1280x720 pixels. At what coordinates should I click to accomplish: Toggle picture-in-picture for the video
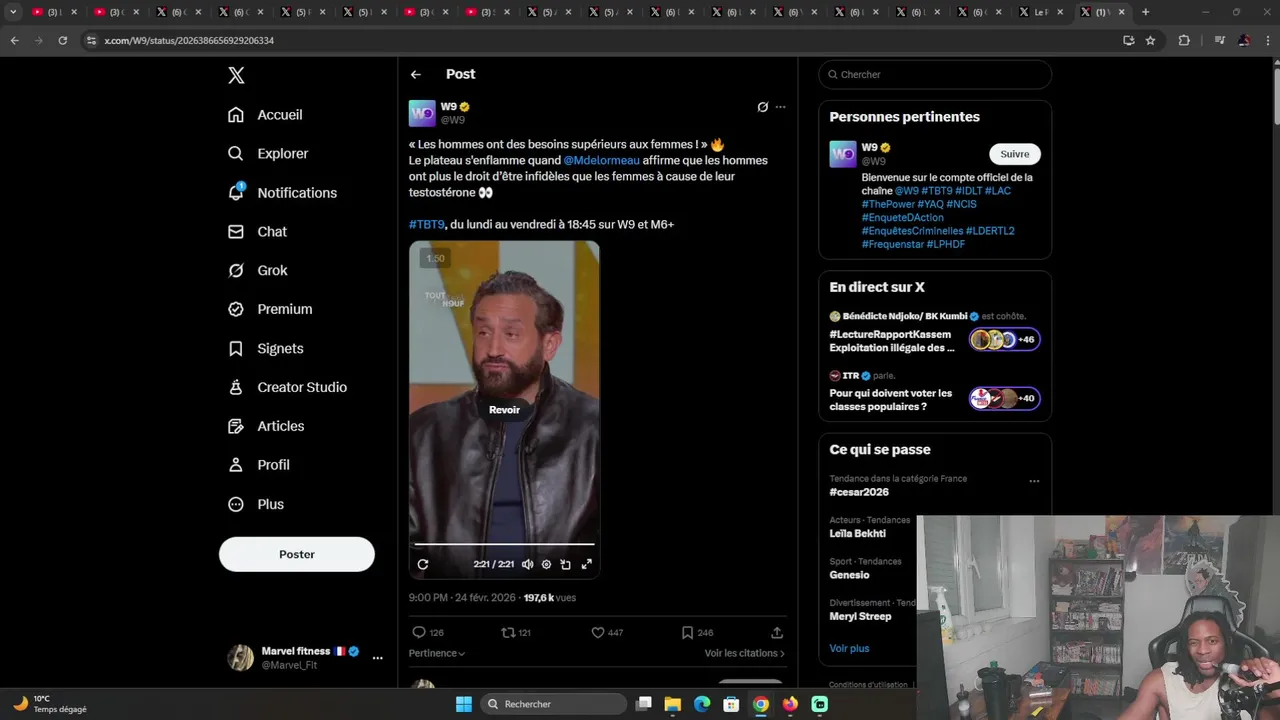(x=566, y=565)
